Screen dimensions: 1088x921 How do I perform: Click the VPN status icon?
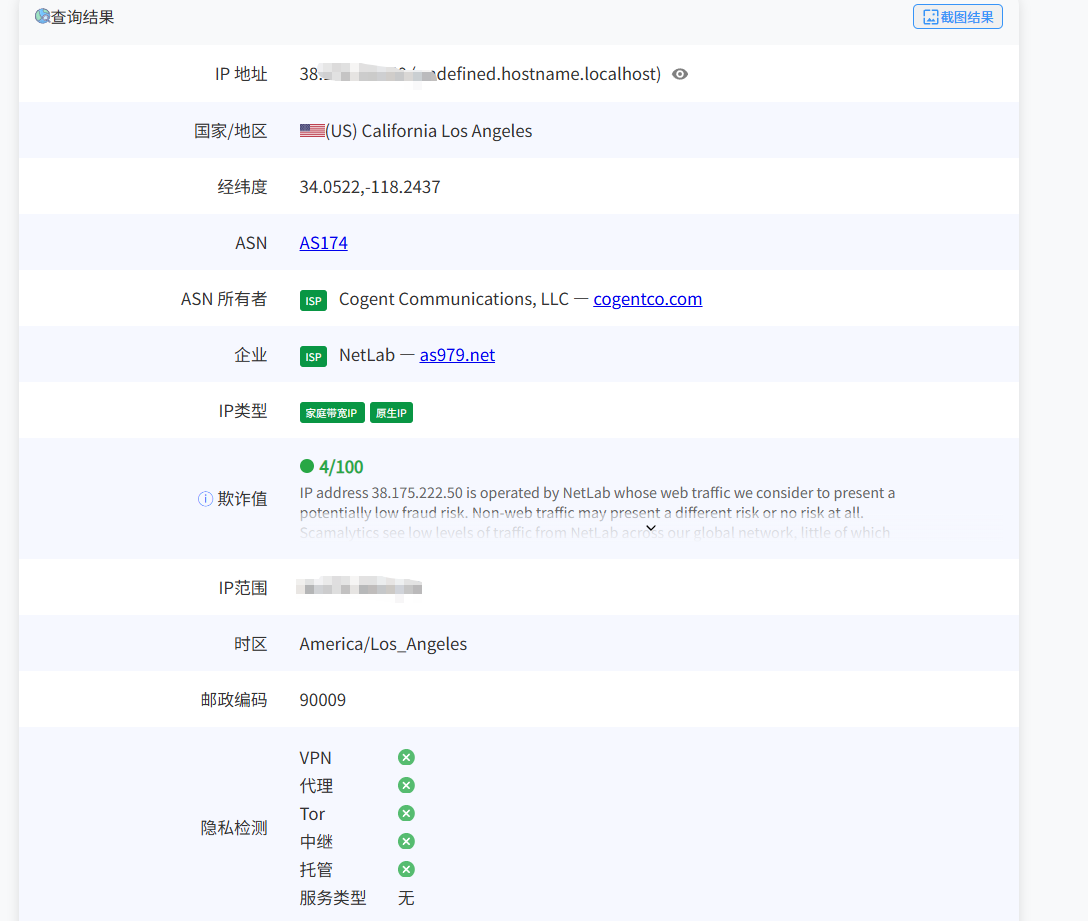pyautogui.click(x=406, y=757)
